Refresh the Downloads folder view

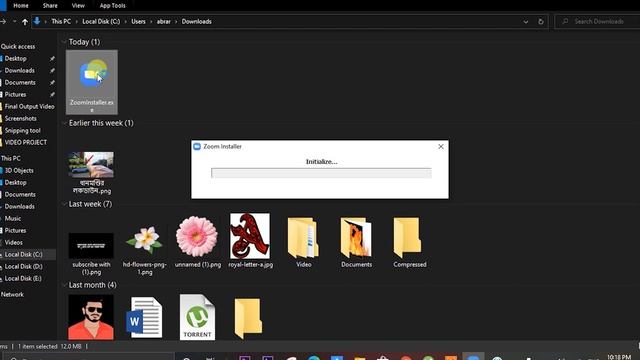pos(541,22)
